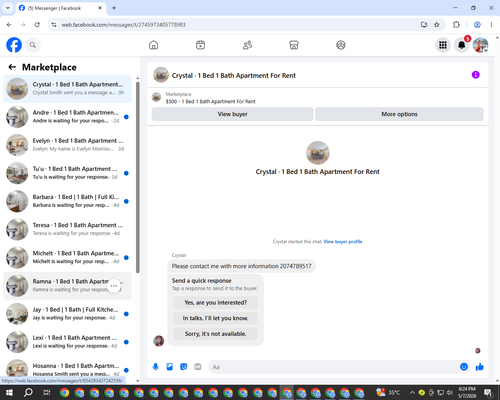Open Task View on the taskbar
500x400 pixels.
coord(47,393)
